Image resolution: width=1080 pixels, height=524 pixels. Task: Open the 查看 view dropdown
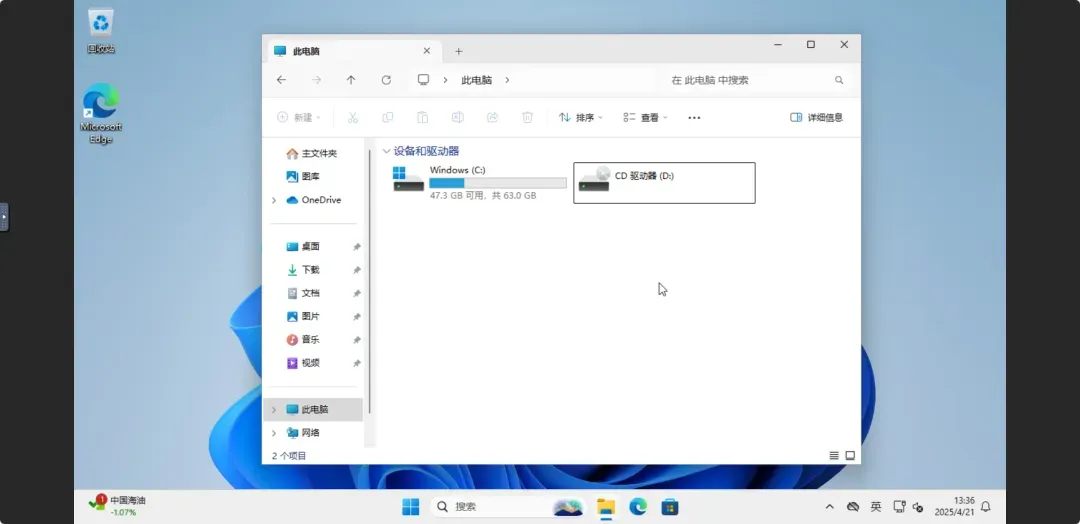[x=645, y=118]
